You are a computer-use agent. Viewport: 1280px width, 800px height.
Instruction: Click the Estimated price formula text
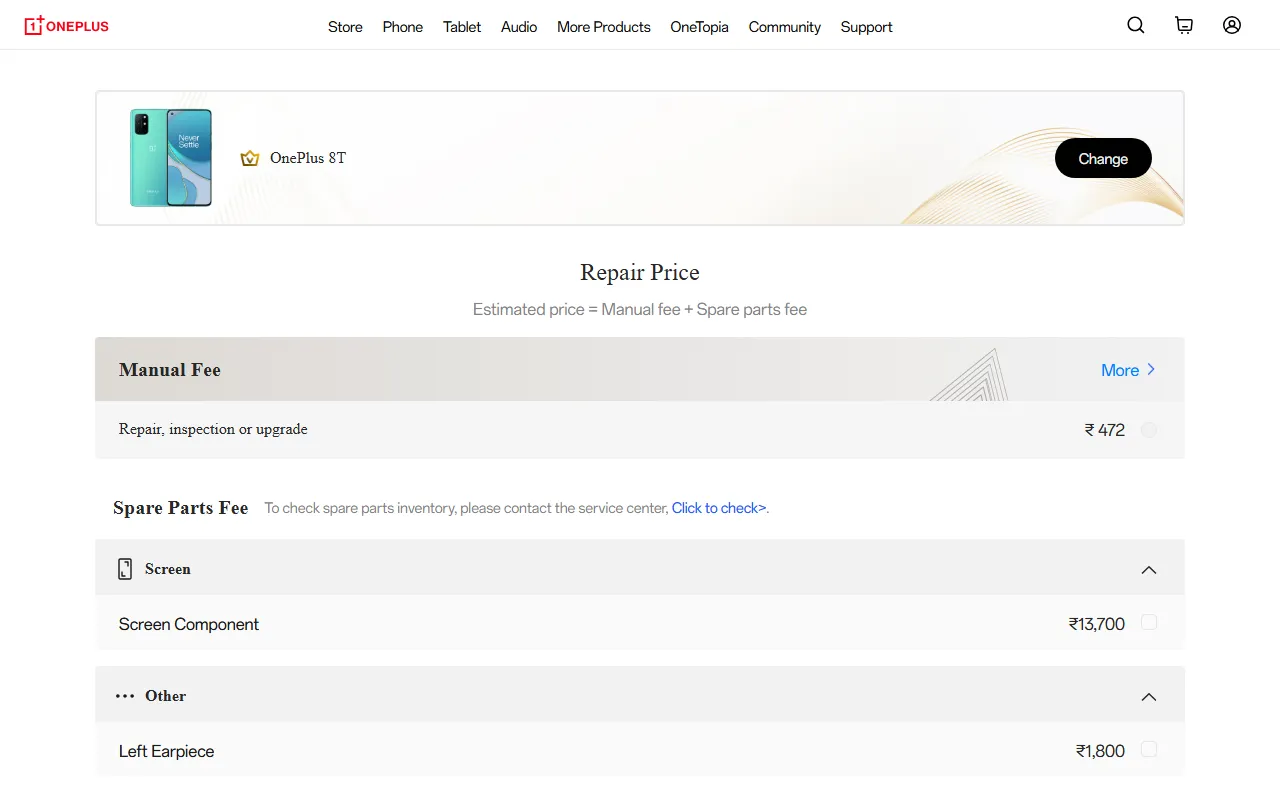(x=640, y=310)
